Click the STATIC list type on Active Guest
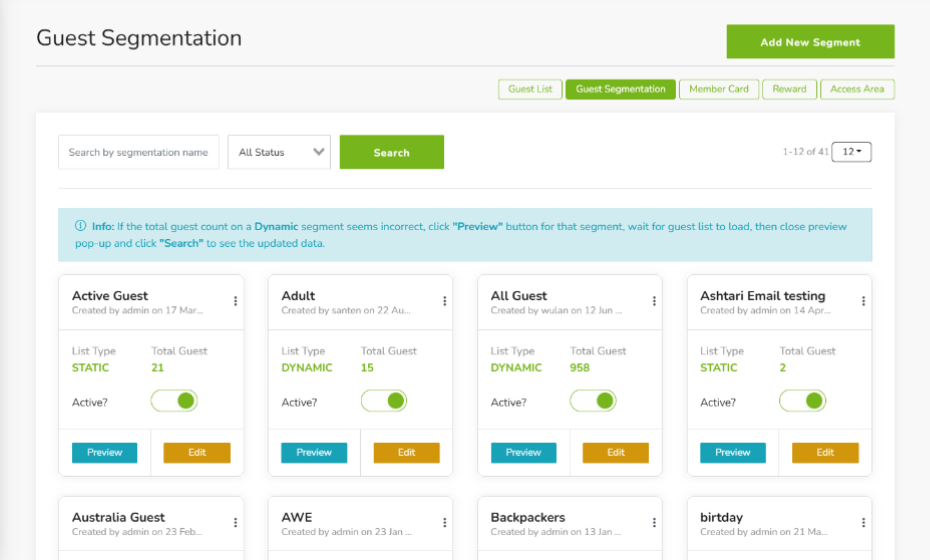The image size is (930, 560). [x=90, y=368]
